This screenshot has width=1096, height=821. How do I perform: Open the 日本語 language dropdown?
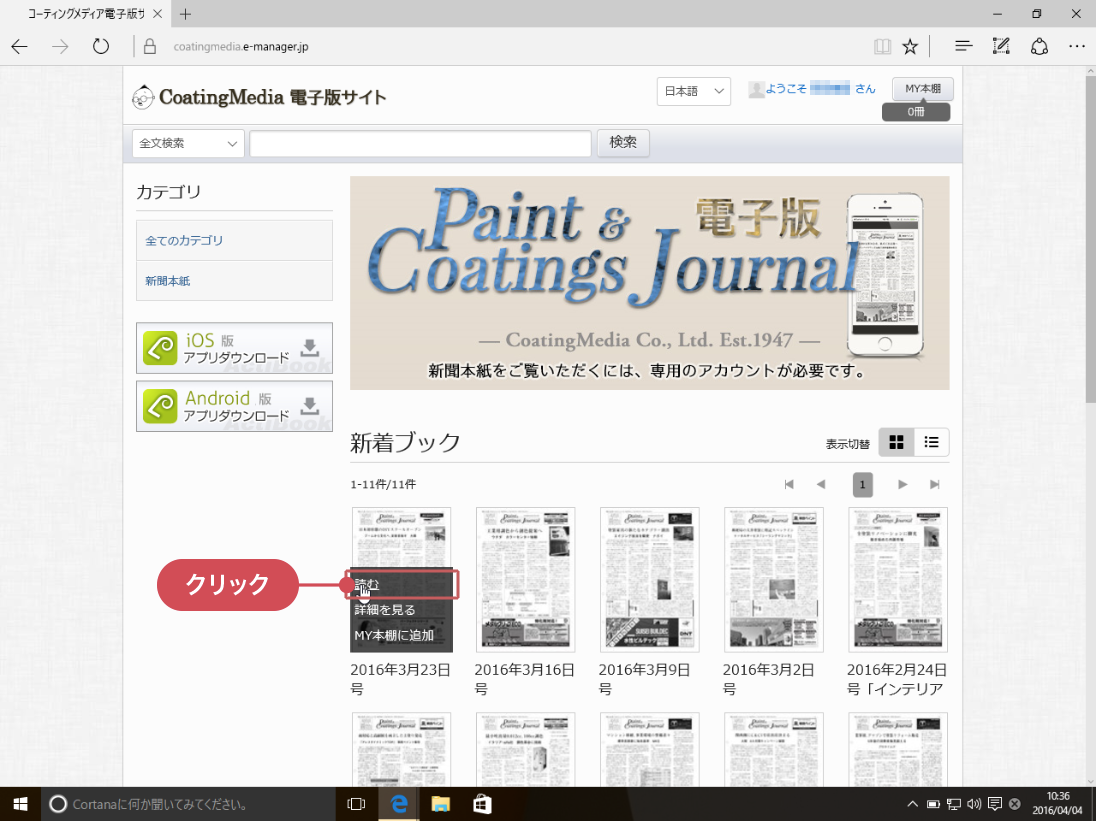tap(694, 91)
